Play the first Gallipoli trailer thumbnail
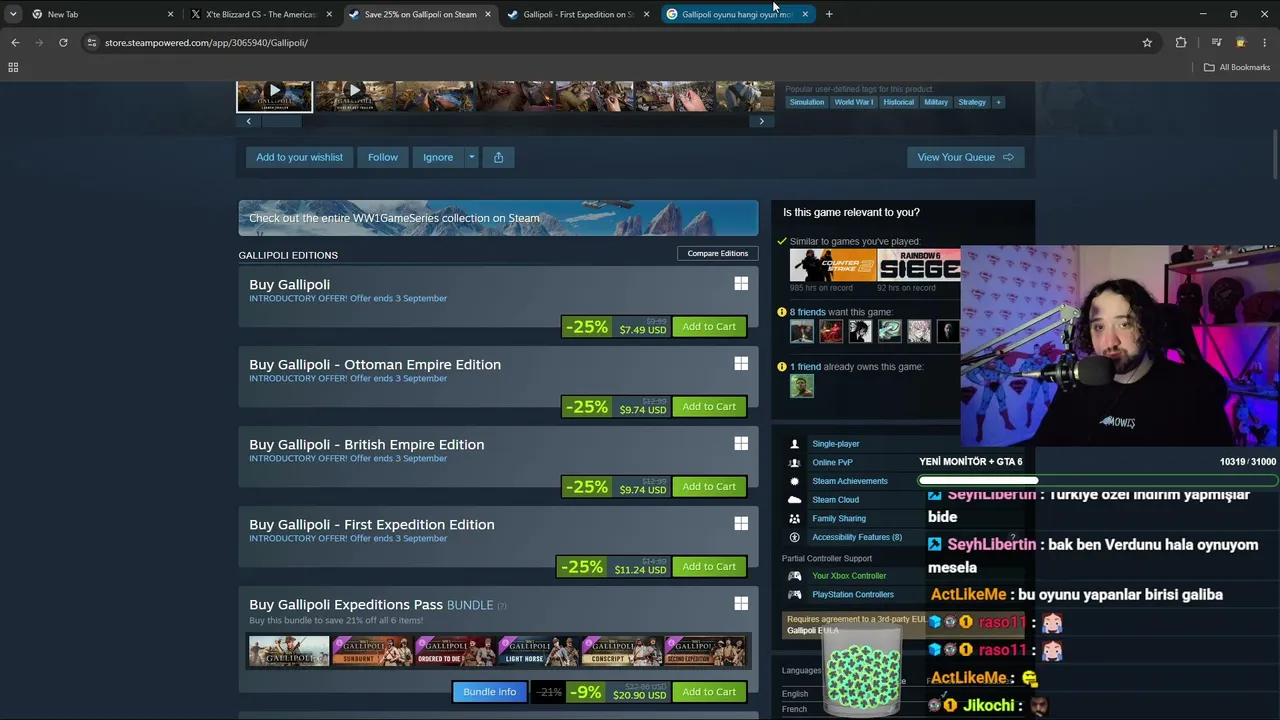 point(274,96)
